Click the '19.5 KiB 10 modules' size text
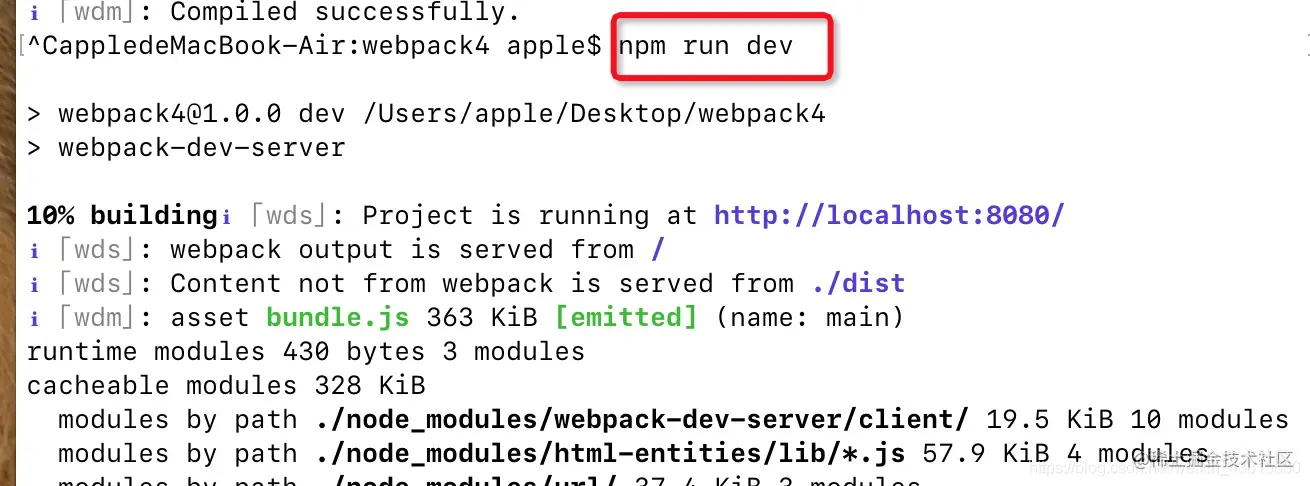Viewport: 1310px width, 486px height. point(1137,419)
